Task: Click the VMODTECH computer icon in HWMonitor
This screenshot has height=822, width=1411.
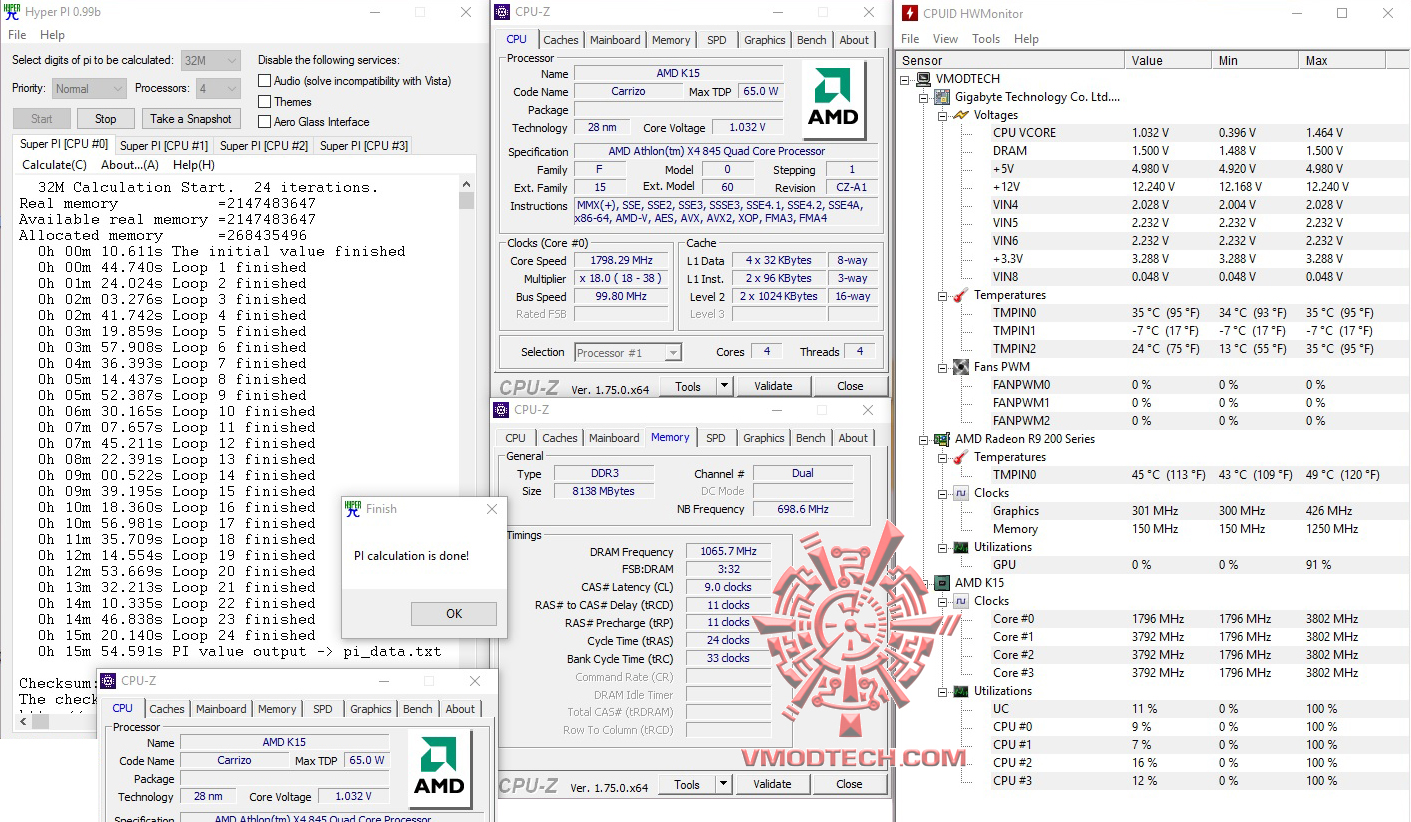Action: pos(923,79)
